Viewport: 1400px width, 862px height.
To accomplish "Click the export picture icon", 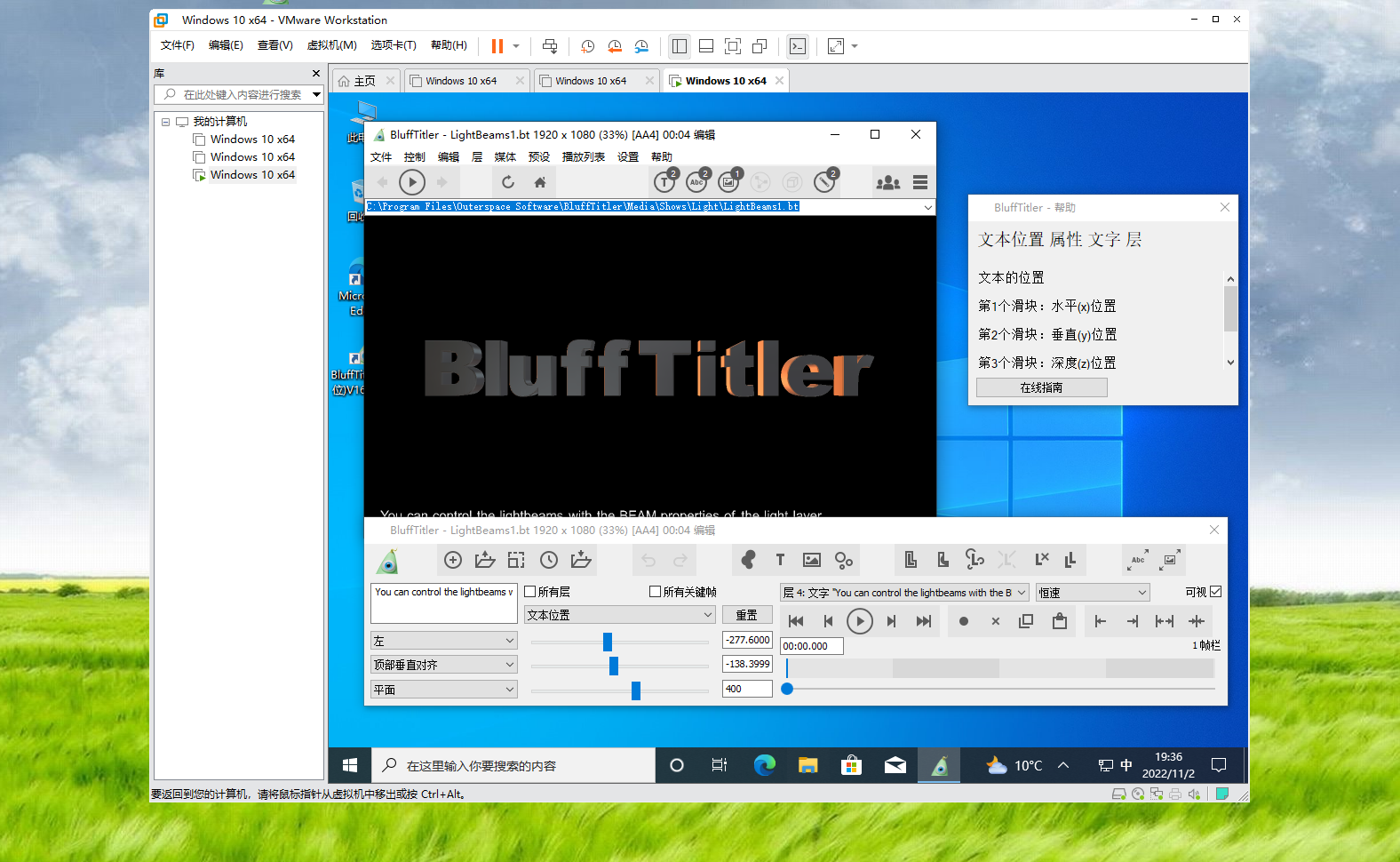I will [x=1171, y=560].
